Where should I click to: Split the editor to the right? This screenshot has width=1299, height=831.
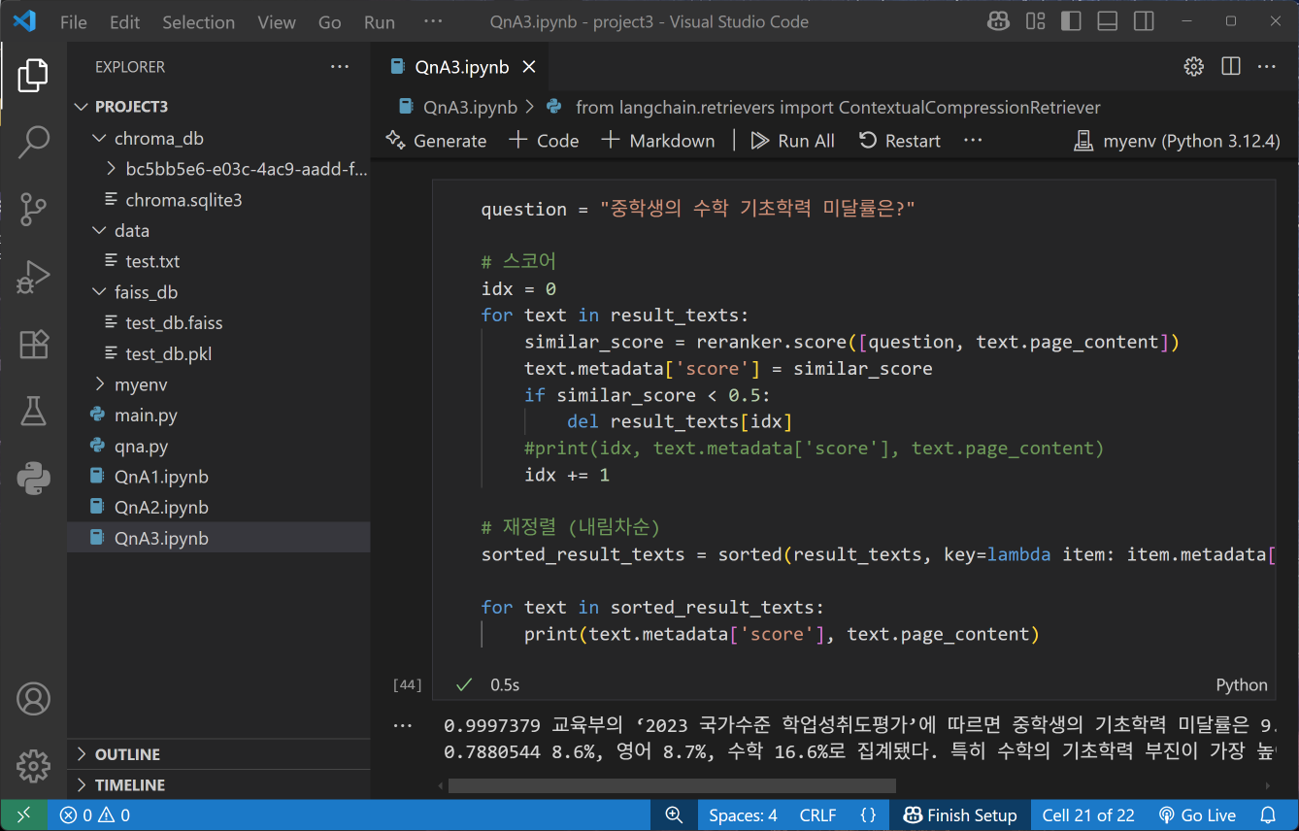pyautogui.click(x=1231, y=67)
